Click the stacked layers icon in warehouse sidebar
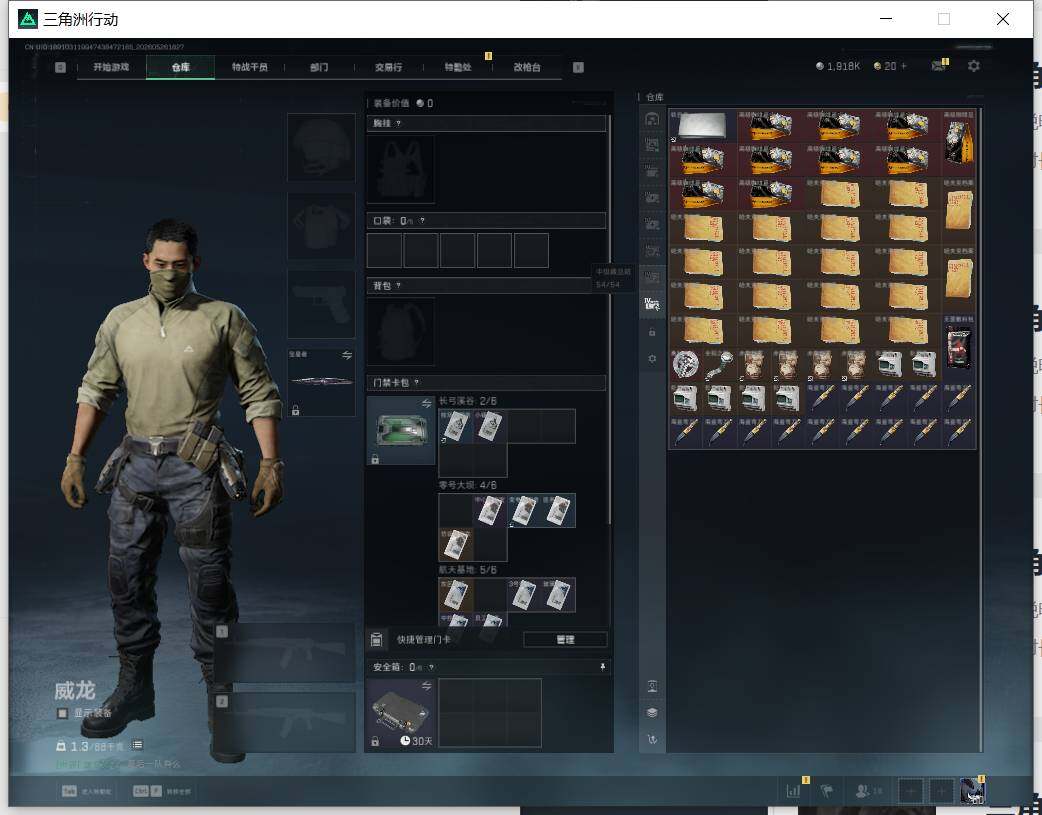 point(652,713)
